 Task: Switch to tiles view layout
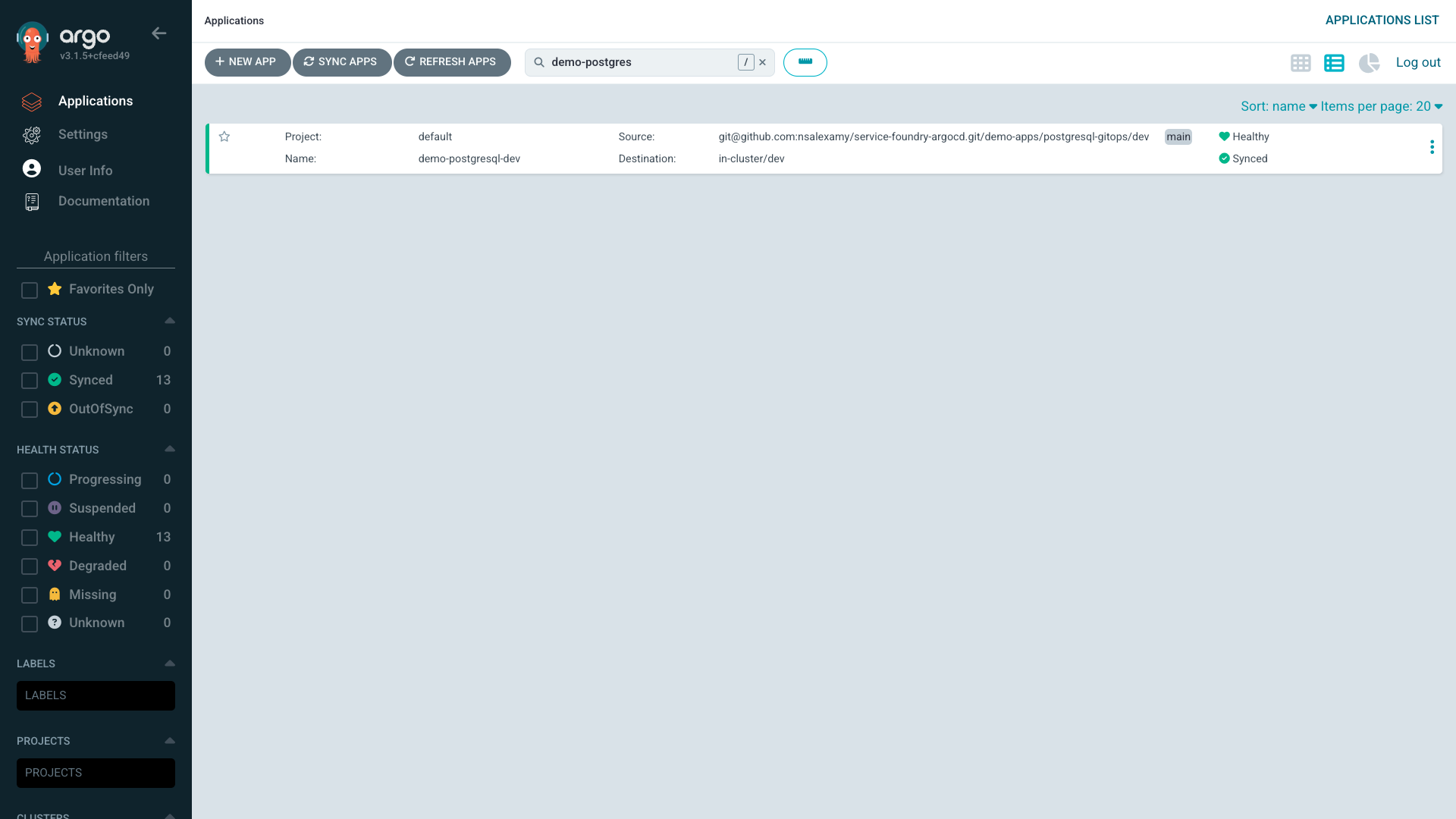pos(1301,63)
